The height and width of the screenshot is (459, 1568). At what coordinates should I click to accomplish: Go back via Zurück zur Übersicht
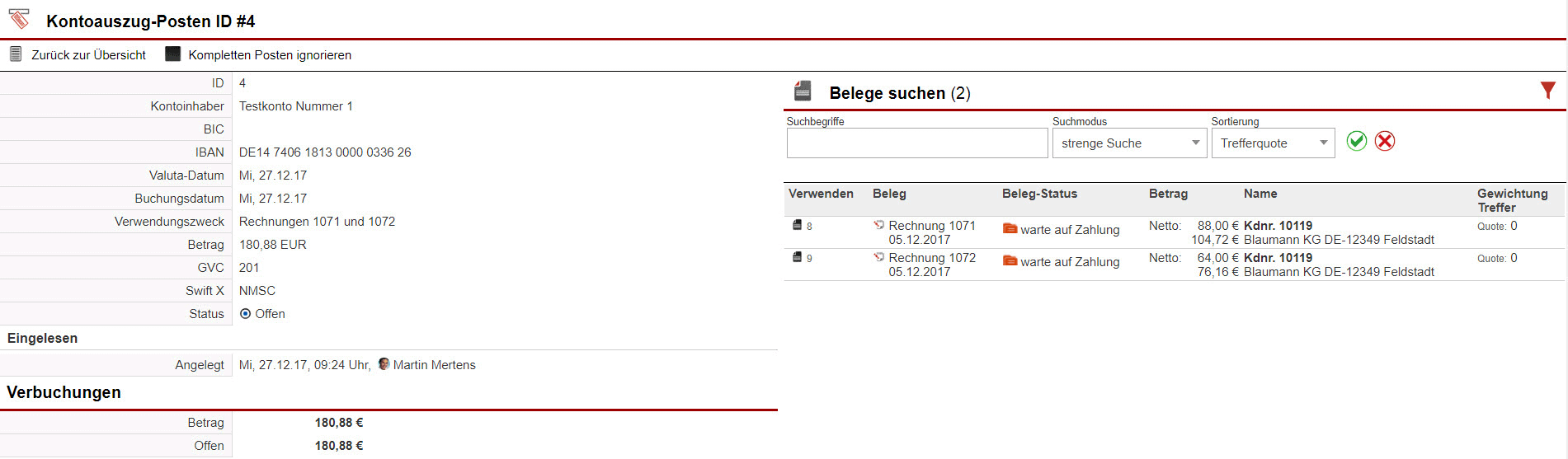(88, 55)
